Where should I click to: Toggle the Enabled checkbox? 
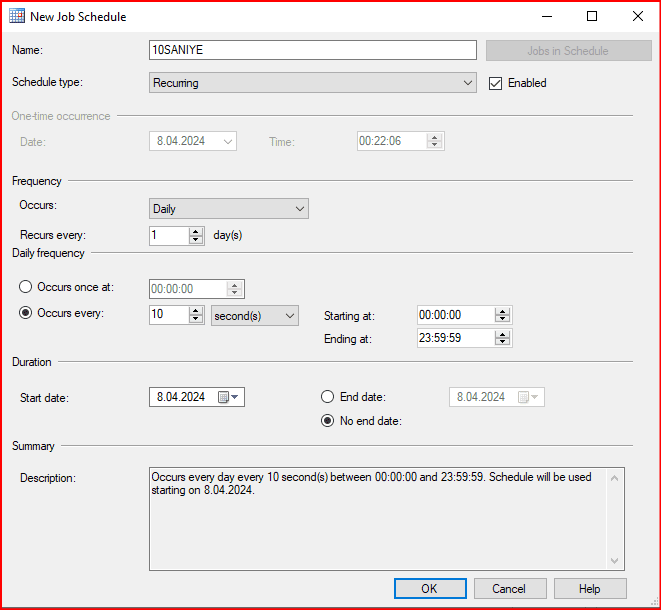click(x=495, y=83)
